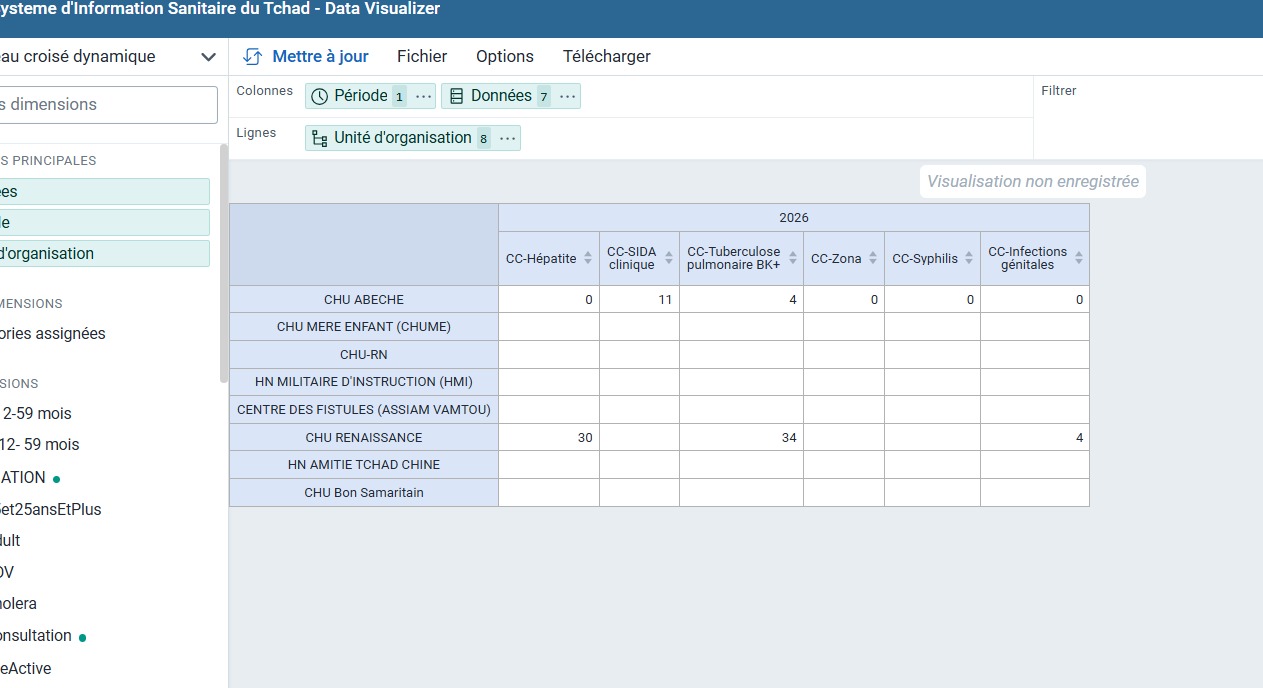
Task: Click the CHU ABECHE row header
Action: click(364, 300)
